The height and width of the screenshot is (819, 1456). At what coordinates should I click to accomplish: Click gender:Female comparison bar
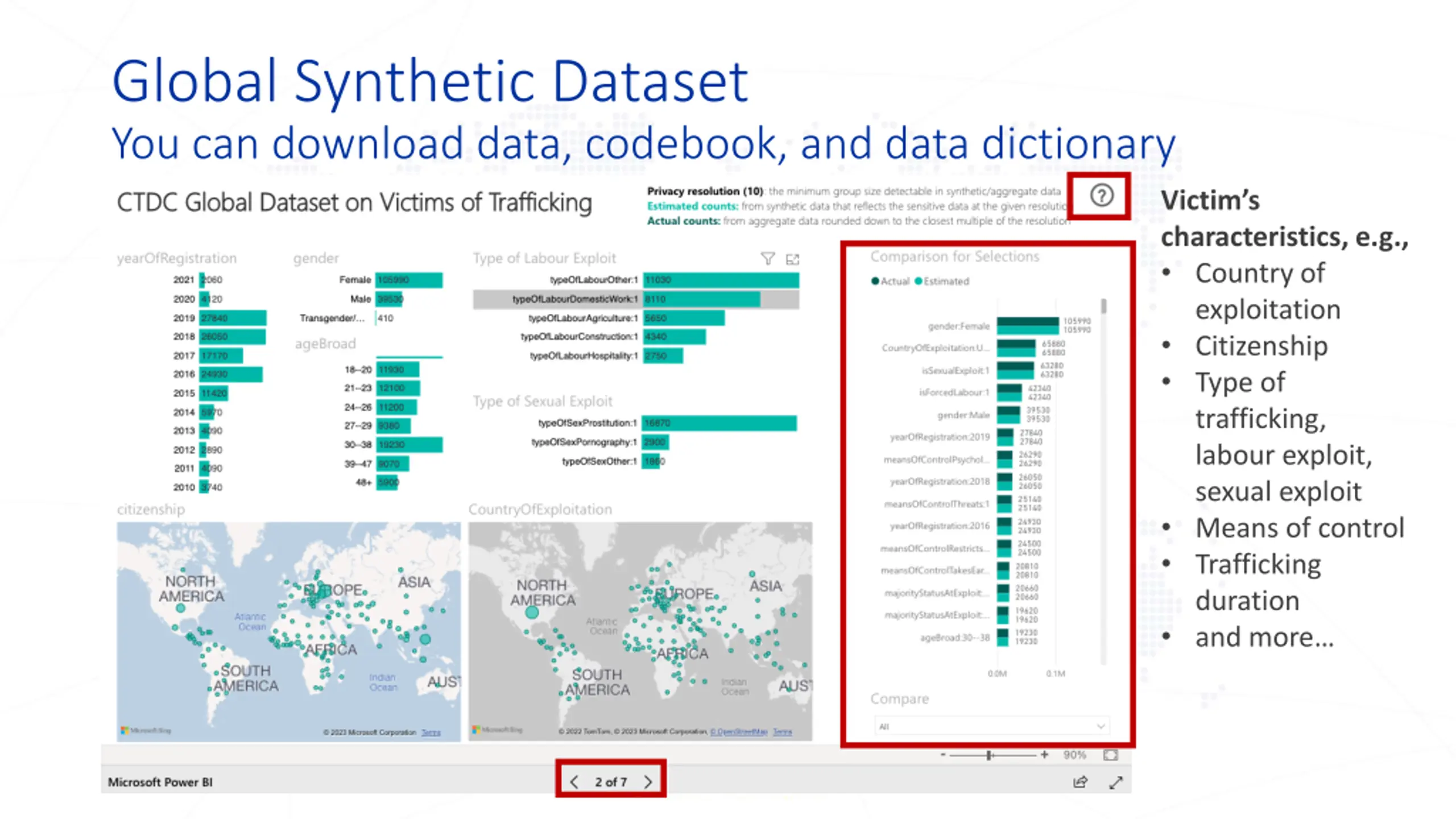[x=1028, y=326]
